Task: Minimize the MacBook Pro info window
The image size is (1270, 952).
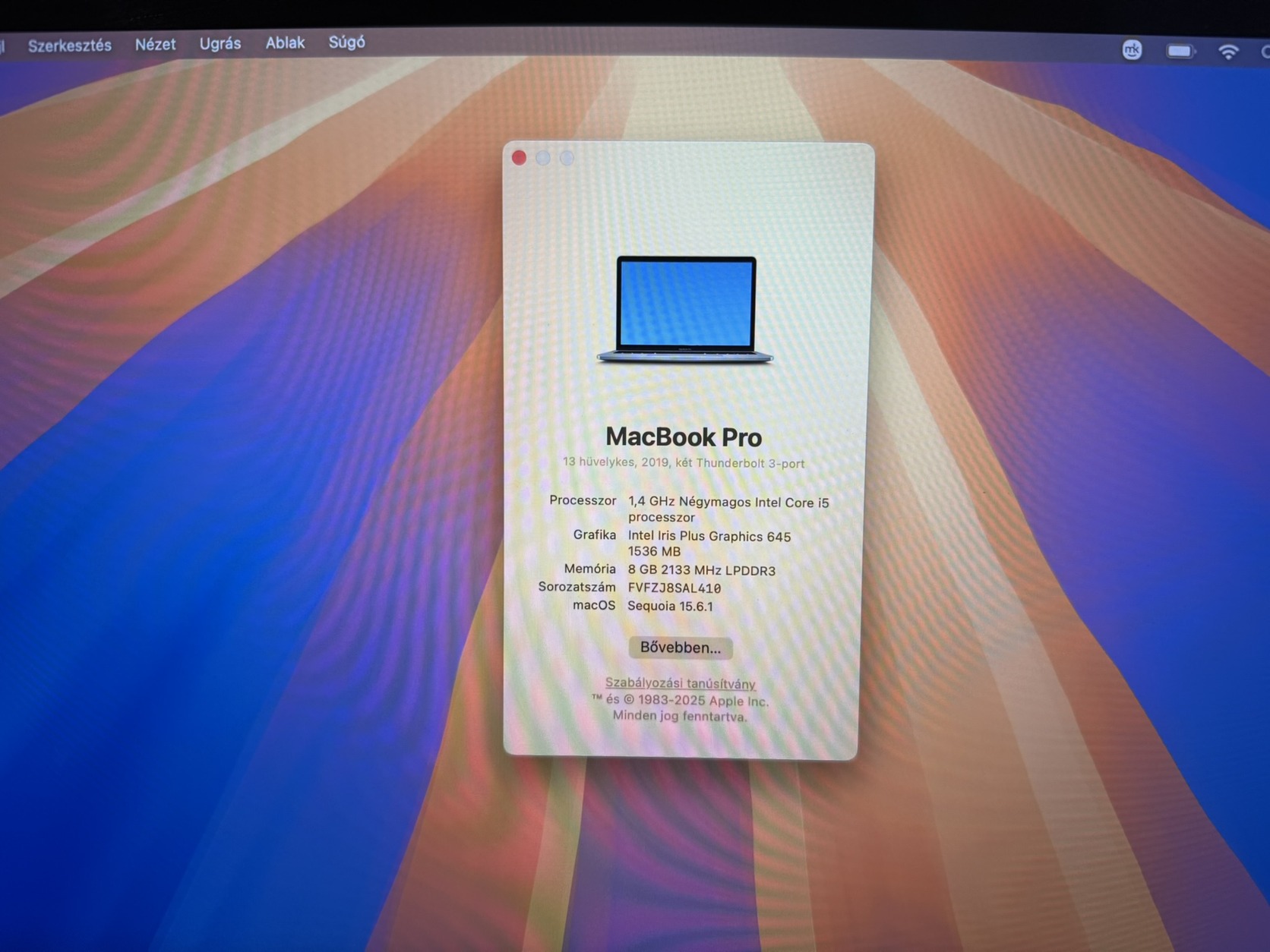Action: (543, 157)
